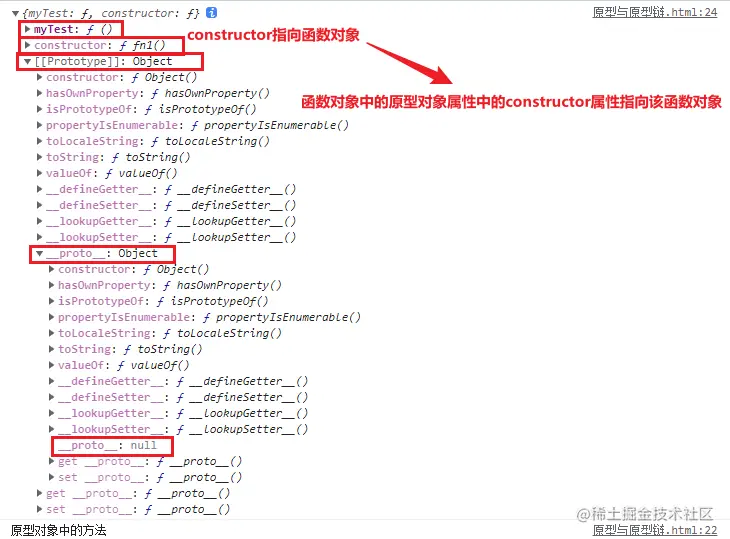Collapse the root {myTest: f, constructor: f} object
Viewport: 730px width, 539px height.
(15, 13)
